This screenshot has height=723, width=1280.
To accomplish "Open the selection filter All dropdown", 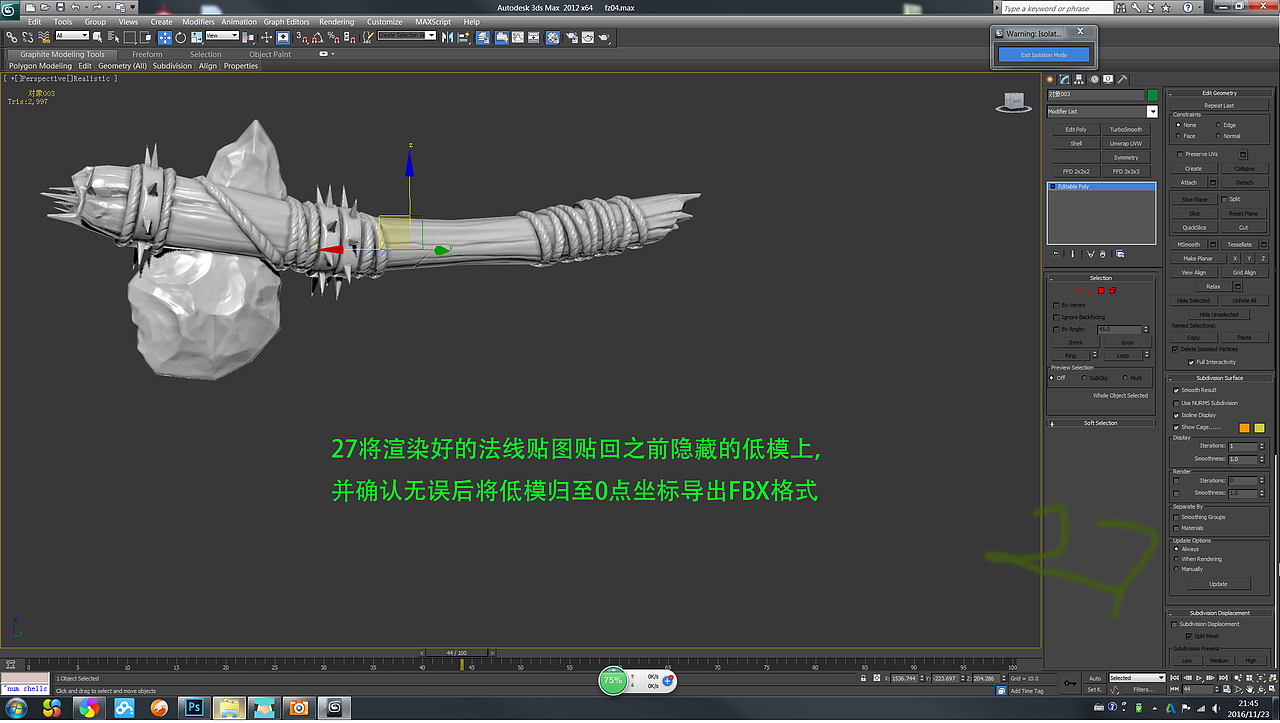I will click(72, 36).
